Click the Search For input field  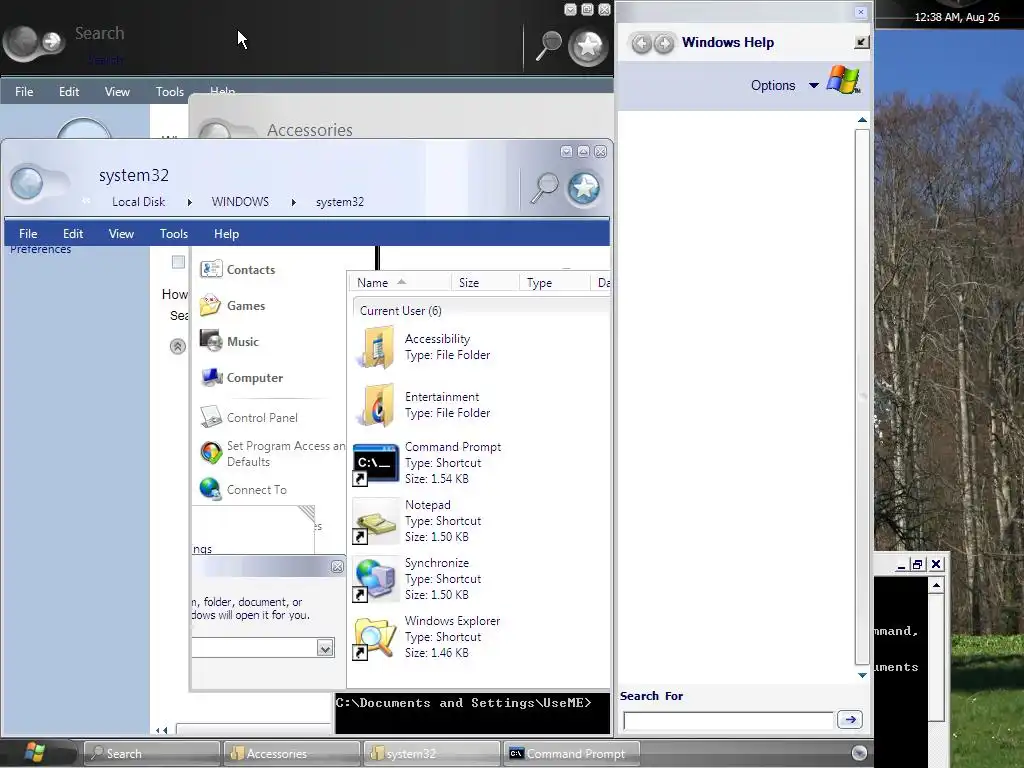tap(729, 721)
